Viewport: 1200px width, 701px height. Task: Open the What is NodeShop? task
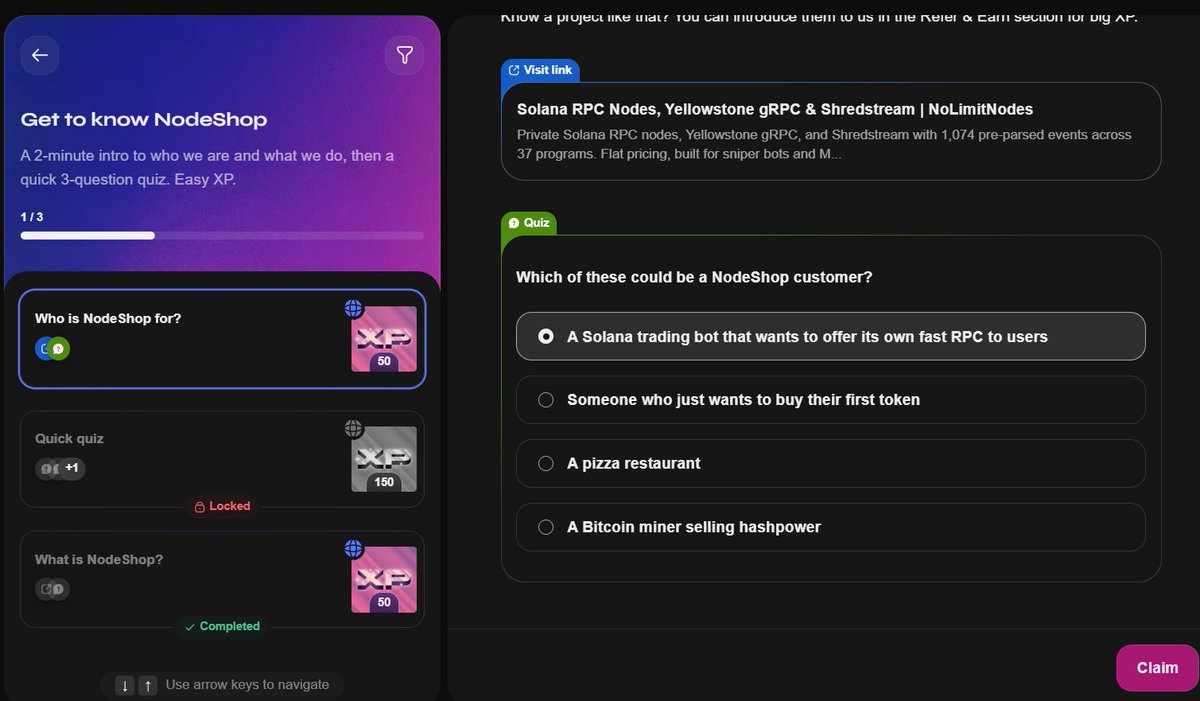tap(222, 579)
